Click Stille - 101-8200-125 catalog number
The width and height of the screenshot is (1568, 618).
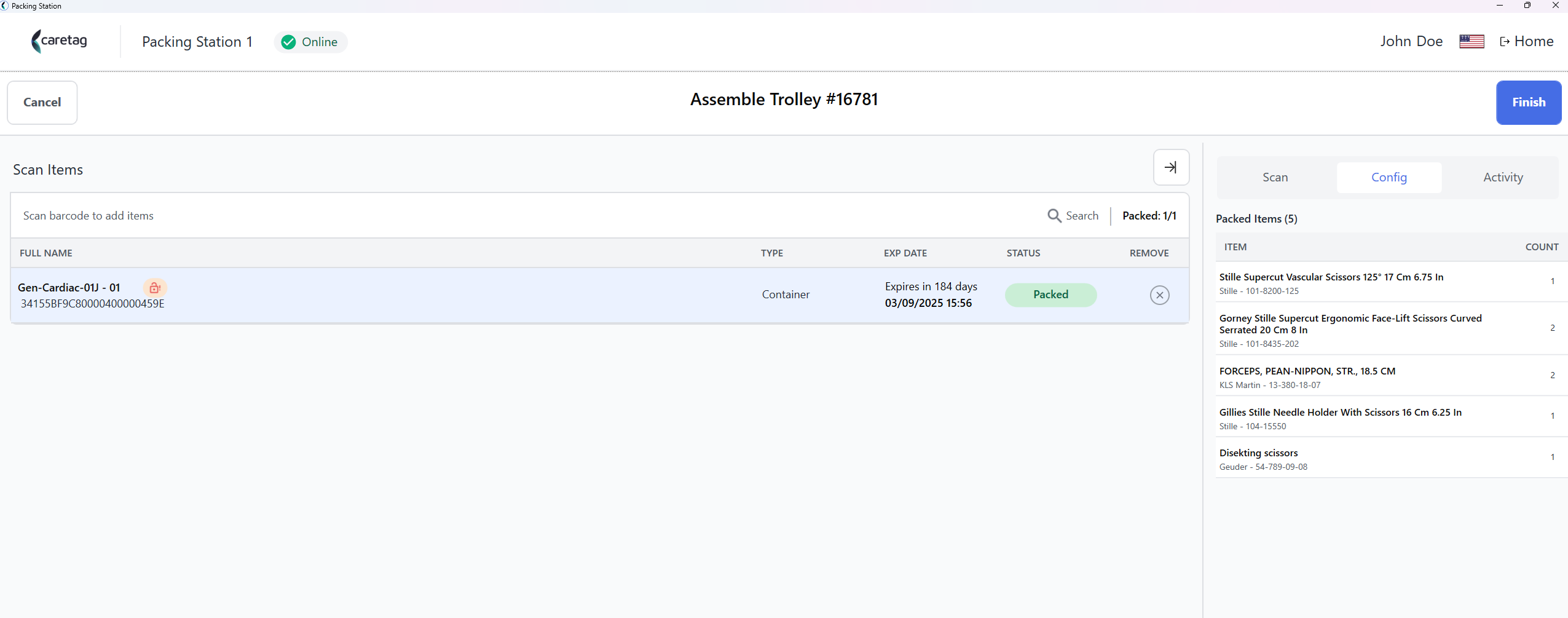tap(1259, 291)
